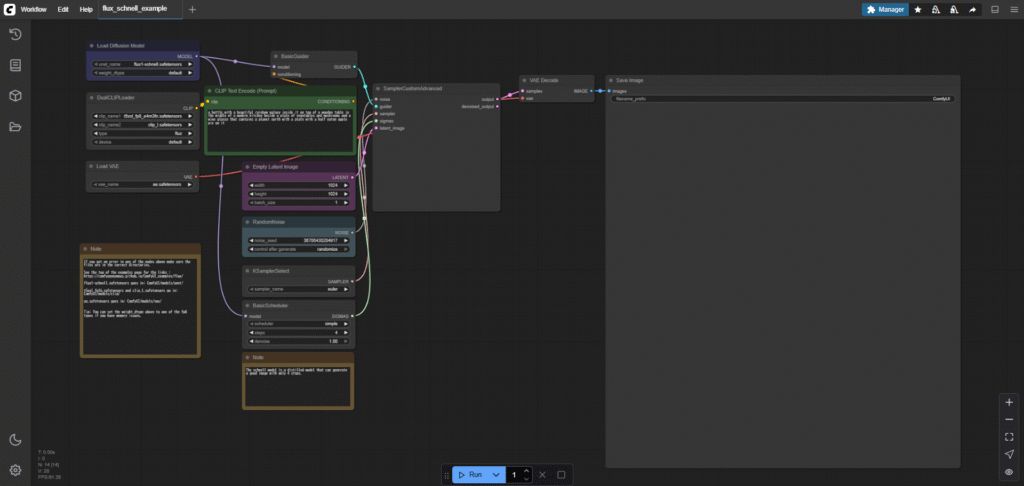The height and width of the screenshot is (486, 1024).
Task: Toggle dark theme with the moon icon
Action: pos(15,440)
